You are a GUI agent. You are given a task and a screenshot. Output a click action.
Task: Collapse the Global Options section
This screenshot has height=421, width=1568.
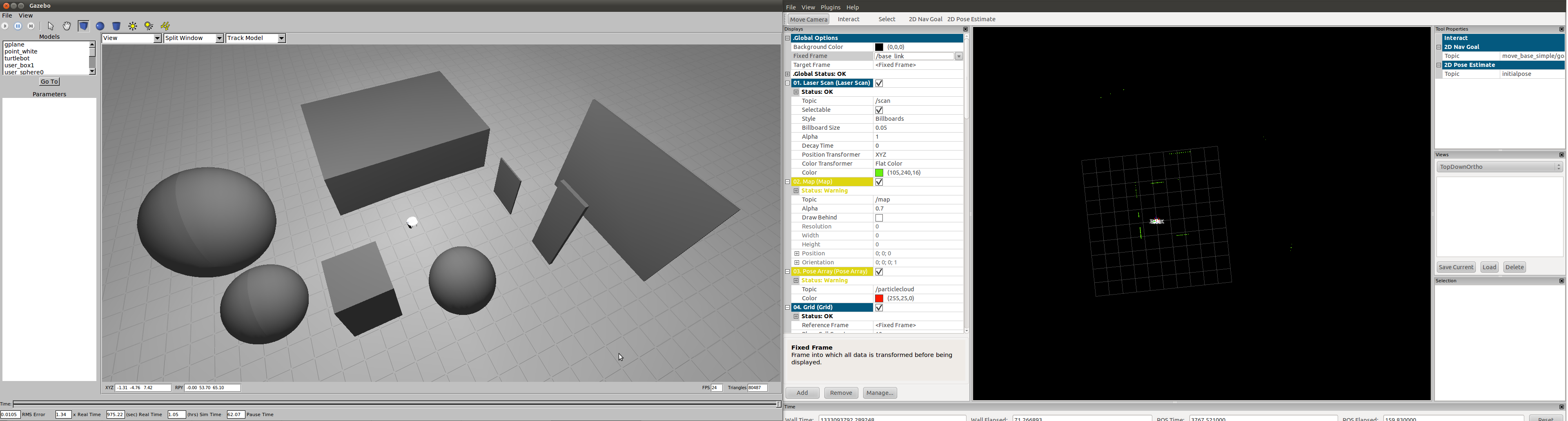787,38
